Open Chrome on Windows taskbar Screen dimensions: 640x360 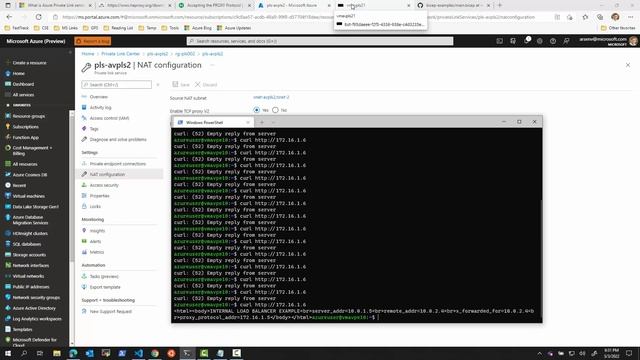[155, 353]
